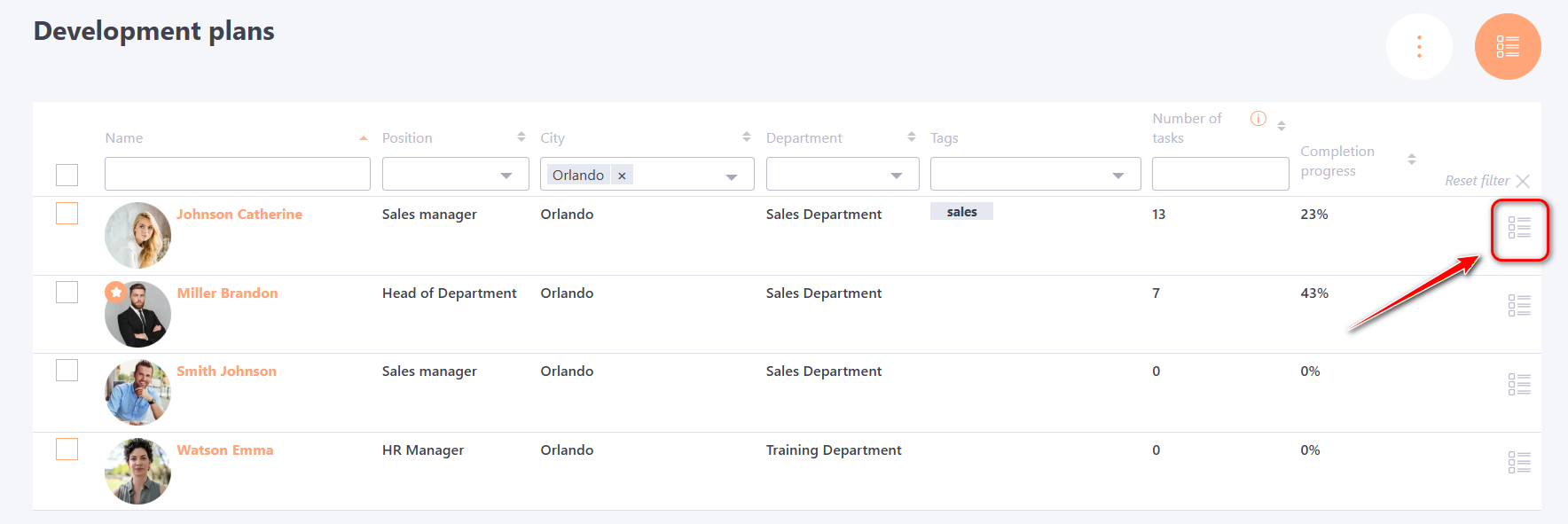
Task: Tick the select-all checkbox in header
Action: pyautogui.click(x=67, y=175)
